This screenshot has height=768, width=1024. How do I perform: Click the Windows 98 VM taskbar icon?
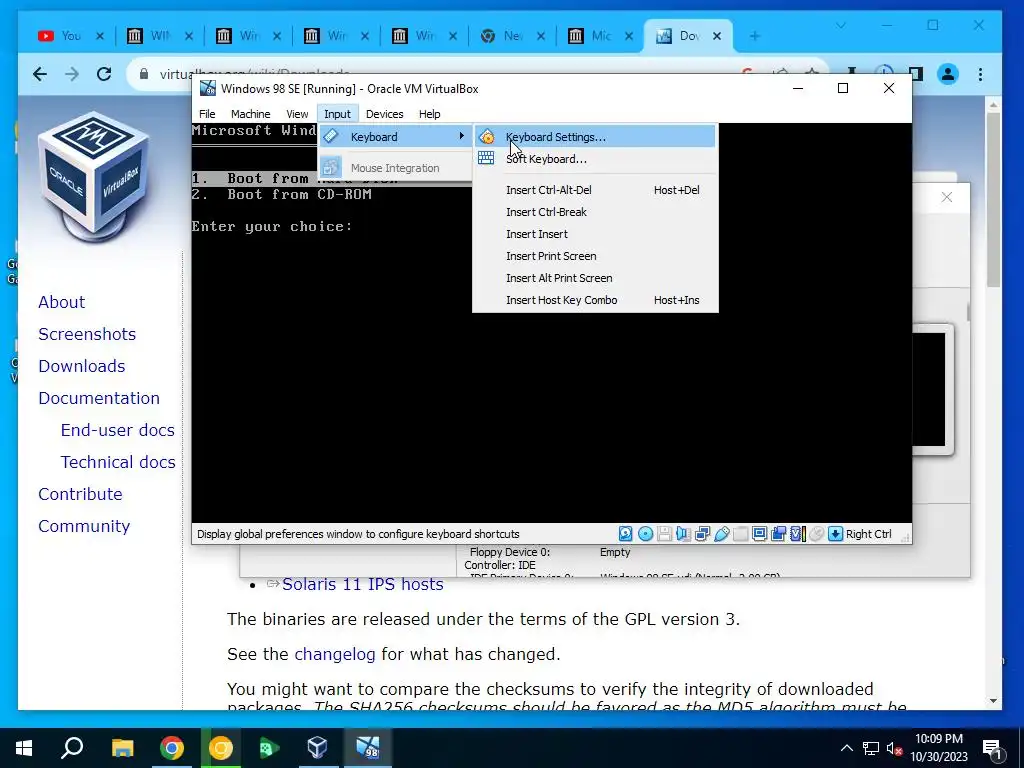pos(368,748)
